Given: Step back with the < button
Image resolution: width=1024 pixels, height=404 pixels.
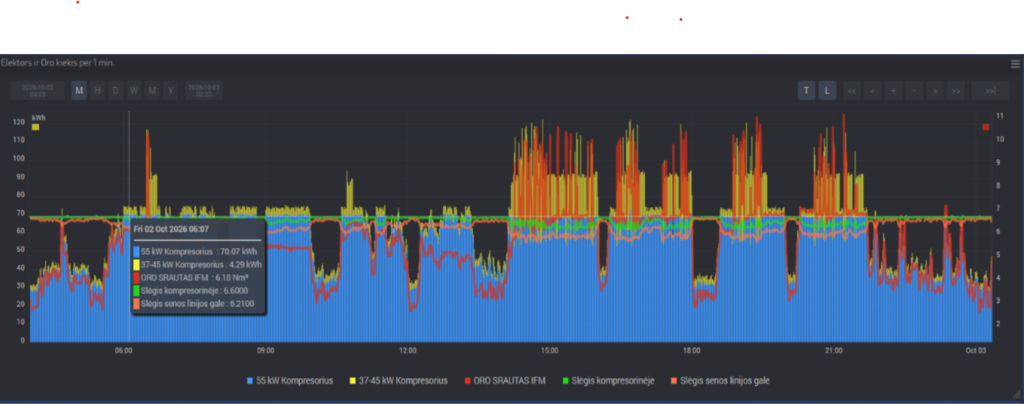Looking at the screenshot, I should 872,91.
